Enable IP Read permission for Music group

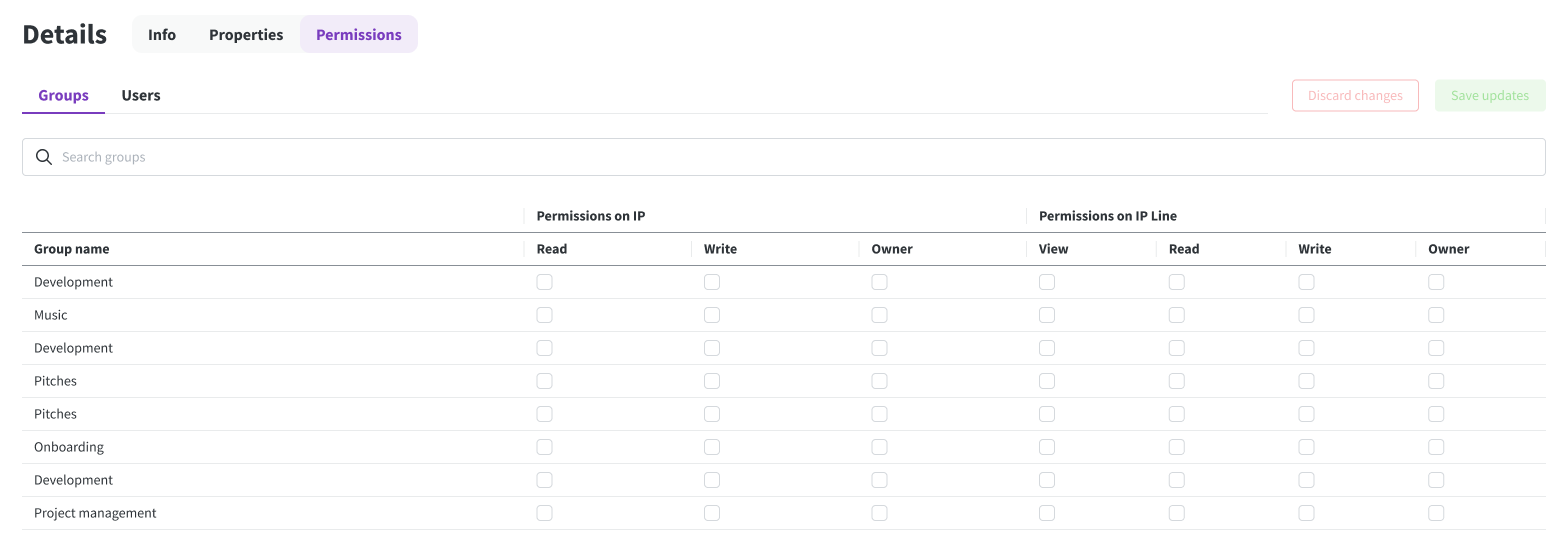click(544, 315)
